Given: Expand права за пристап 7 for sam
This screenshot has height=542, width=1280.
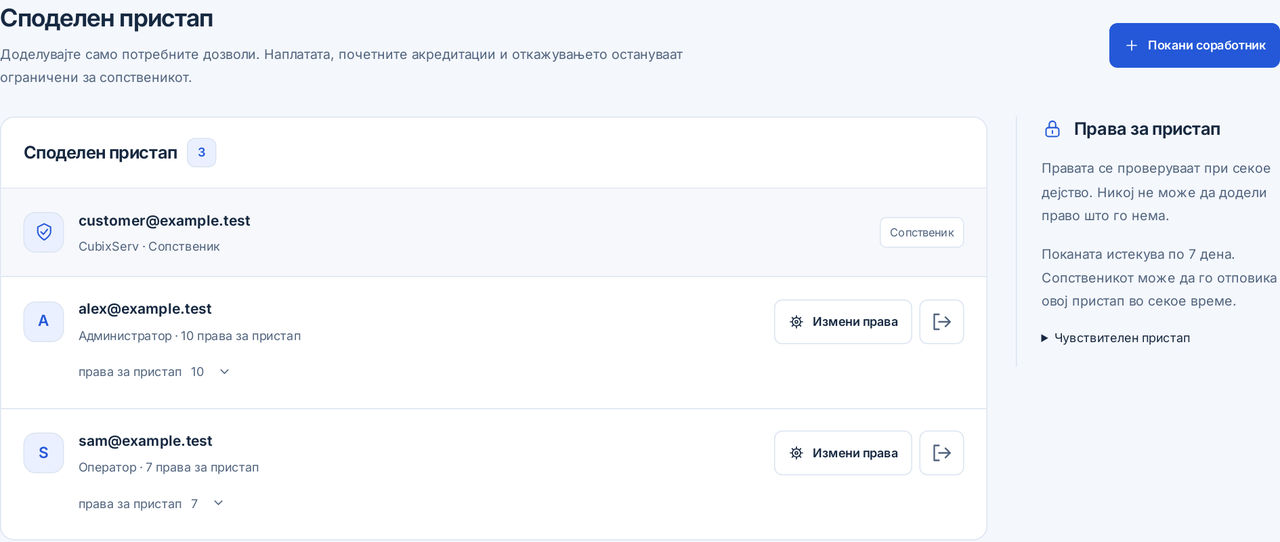Looking at the screenshot, I should [x=152, y=503].
